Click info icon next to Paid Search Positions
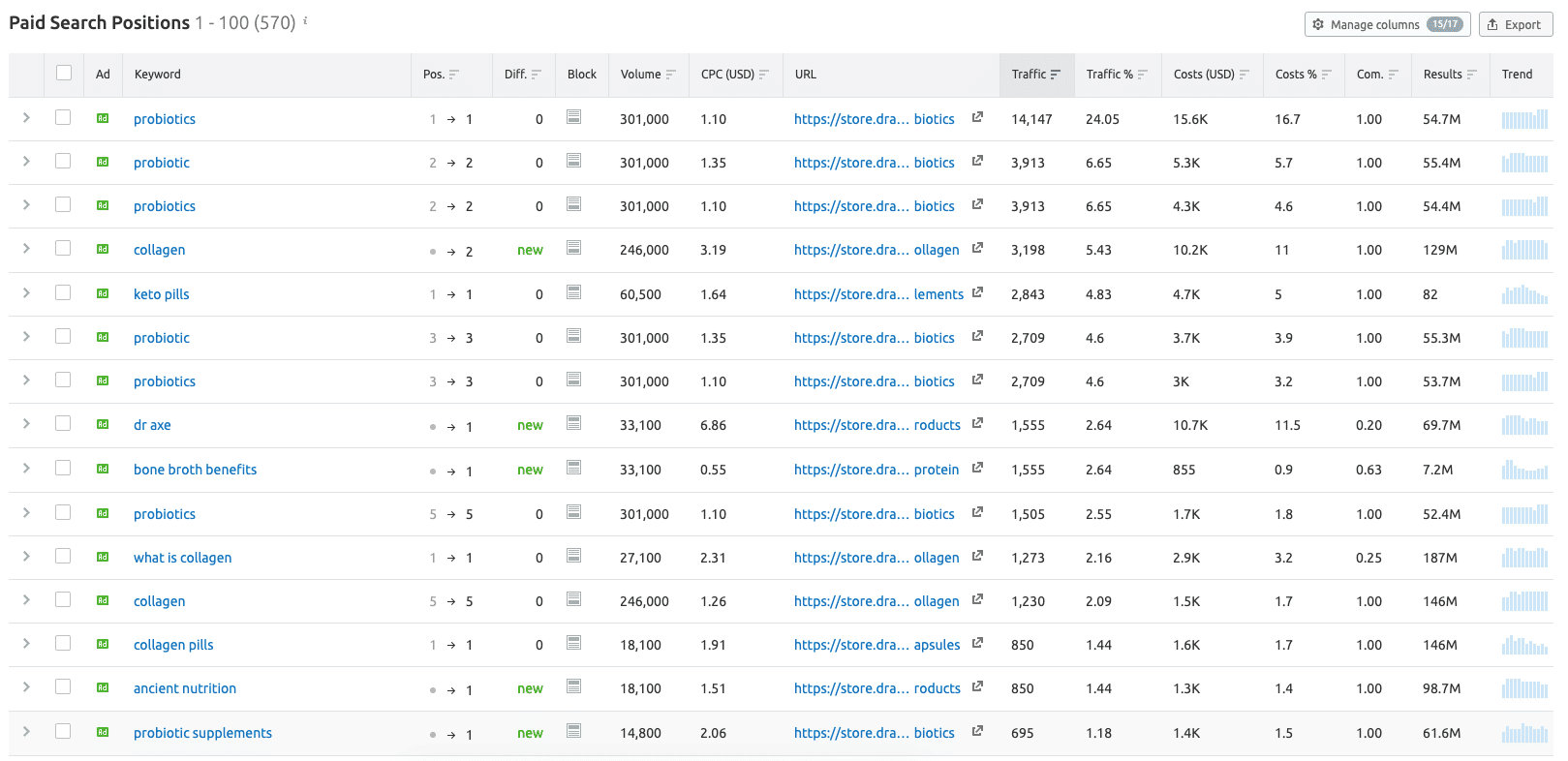Screen dimensions: 1568x761 click(305, 19)
